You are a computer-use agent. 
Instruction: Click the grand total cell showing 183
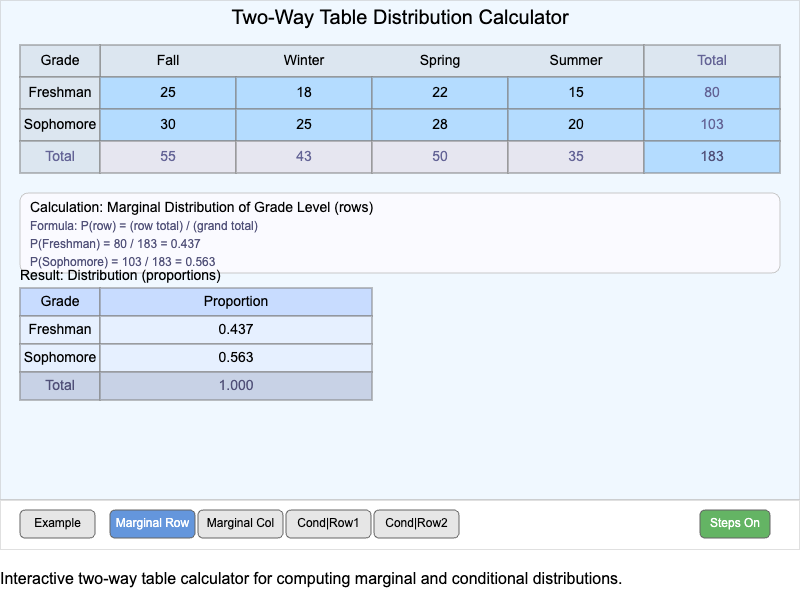click(x=711, y=156)
